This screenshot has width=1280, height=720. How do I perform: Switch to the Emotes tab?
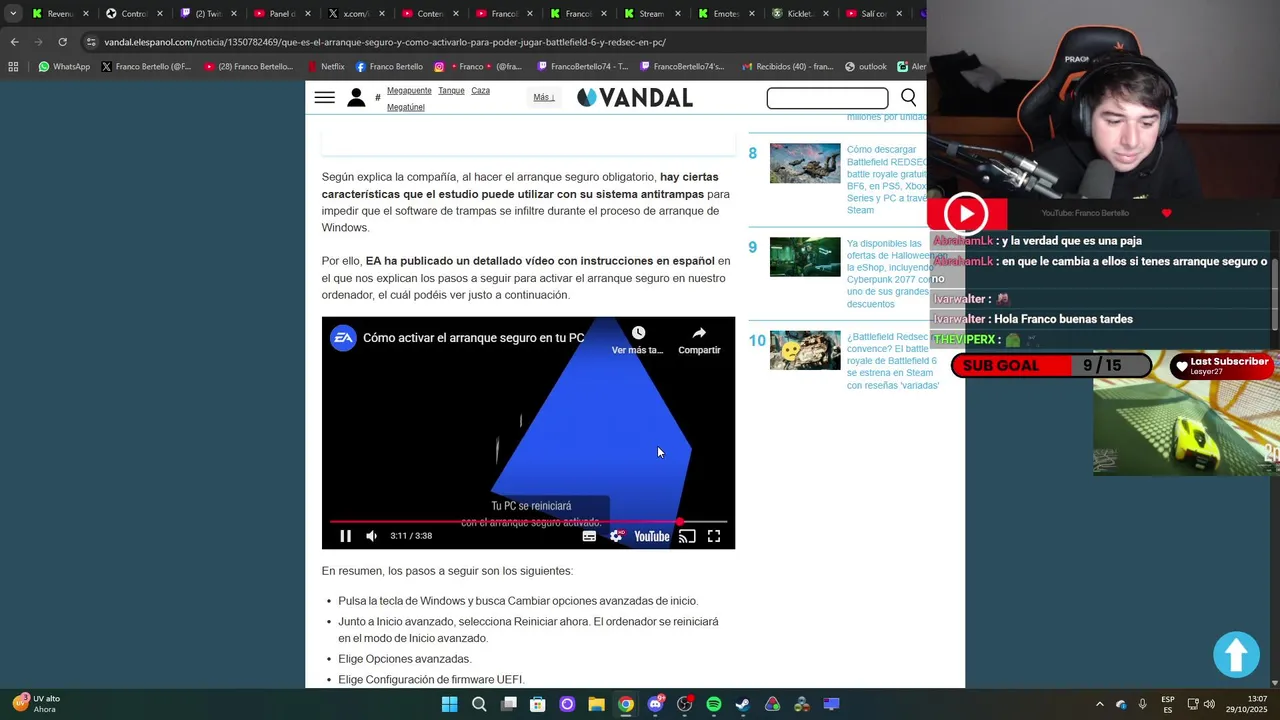pos(725,14)
